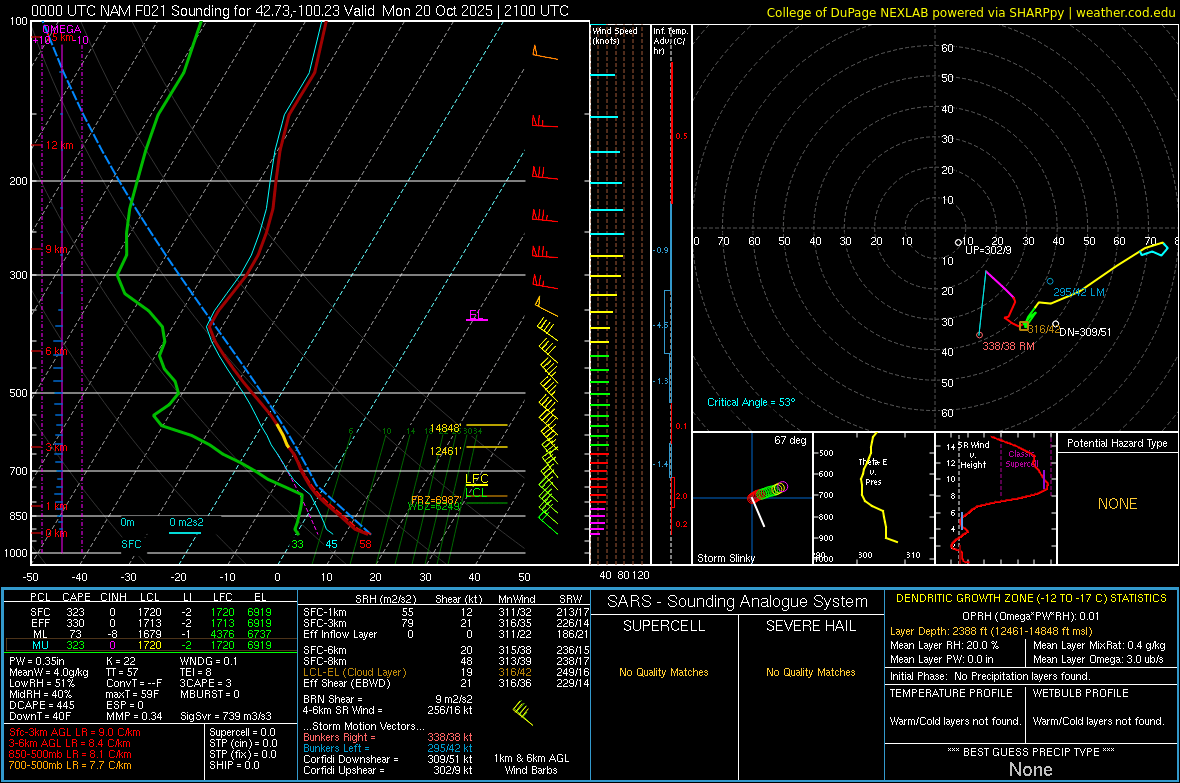Click the sounding title with valid time

point(300,11)
